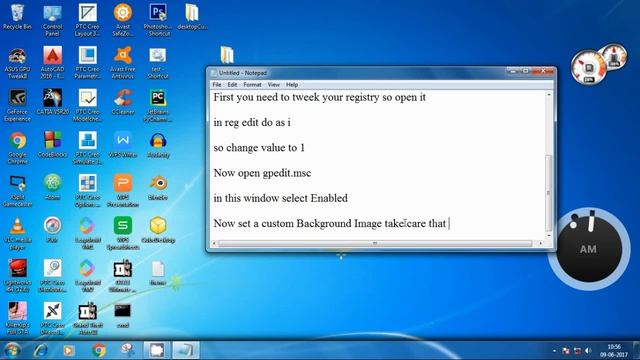Open the Windows Start menu orb
640x360 pixels.
coord(12,350)
